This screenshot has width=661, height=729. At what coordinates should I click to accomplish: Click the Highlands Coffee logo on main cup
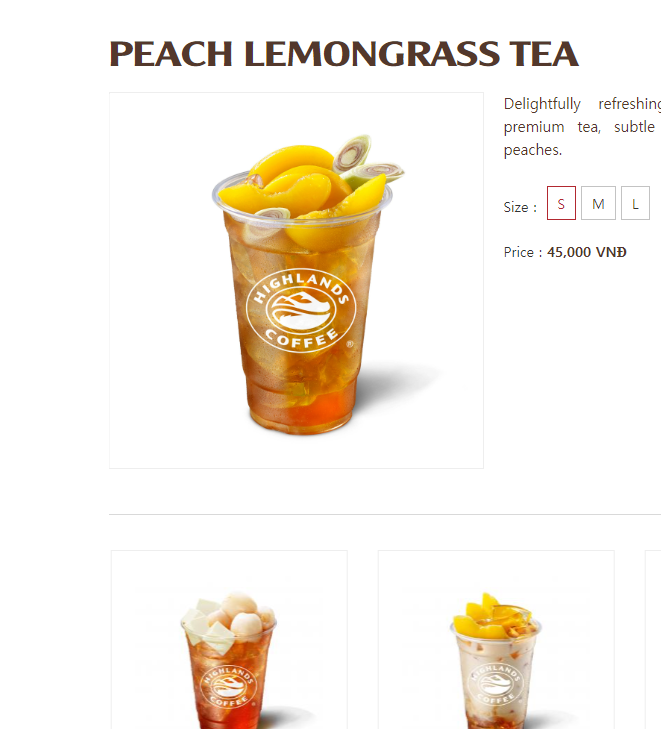(x=301, y=311)
